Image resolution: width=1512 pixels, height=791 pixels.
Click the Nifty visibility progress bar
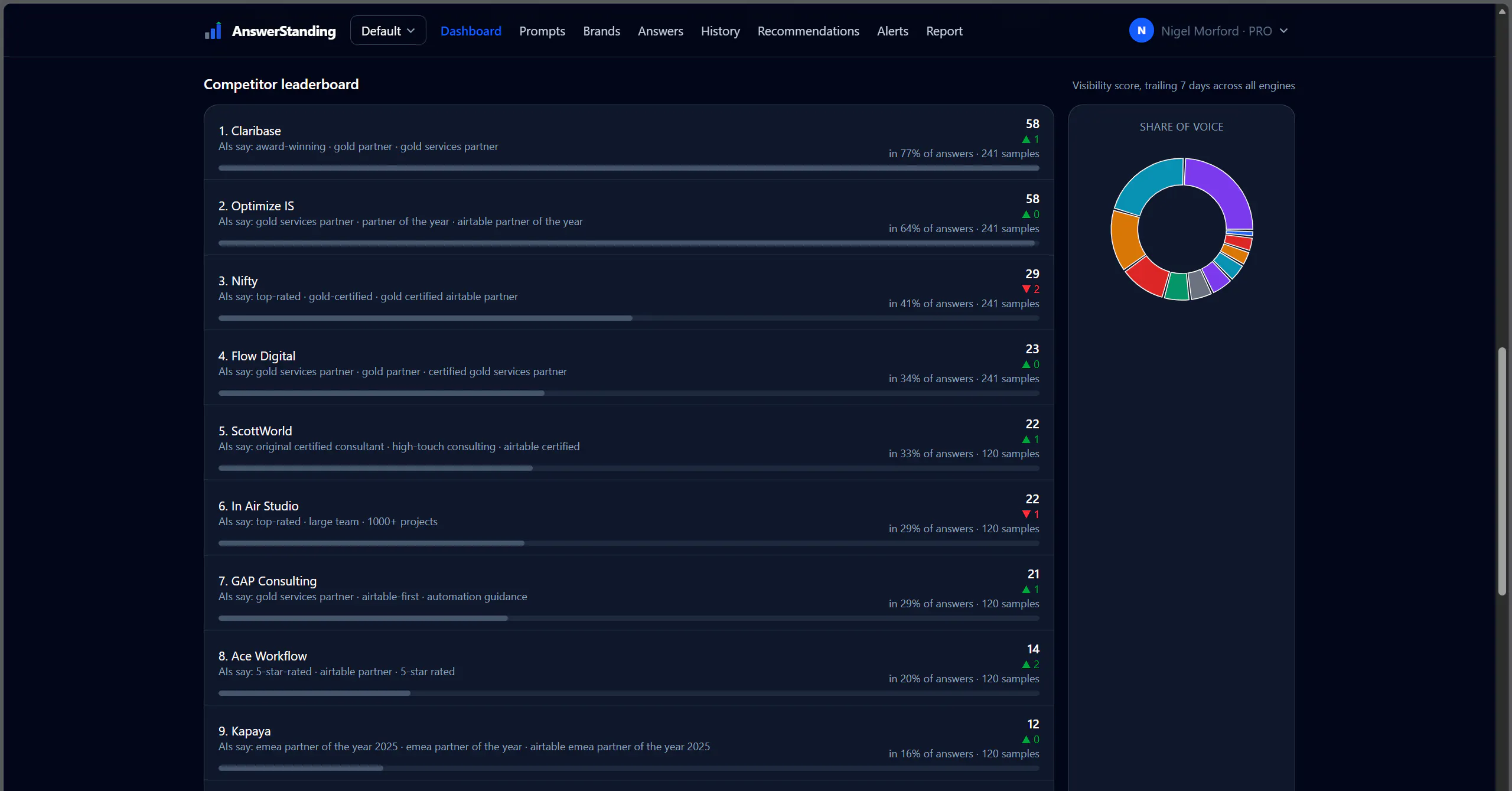tap(628, 318)
